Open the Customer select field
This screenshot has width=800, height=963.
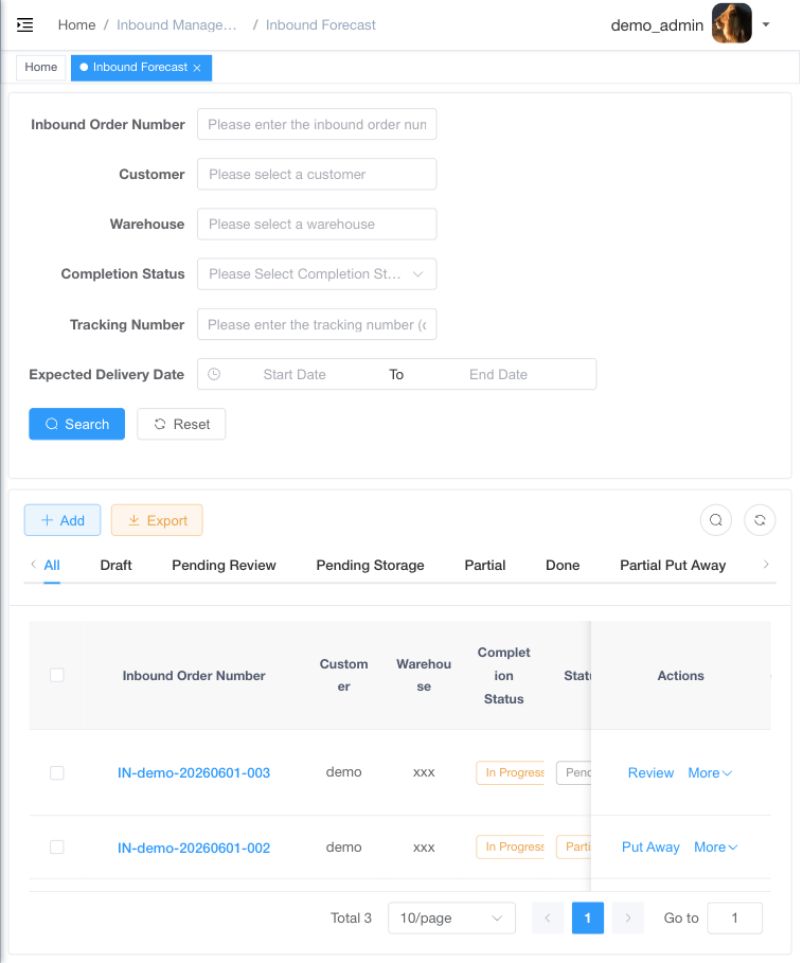coord(317,174)
